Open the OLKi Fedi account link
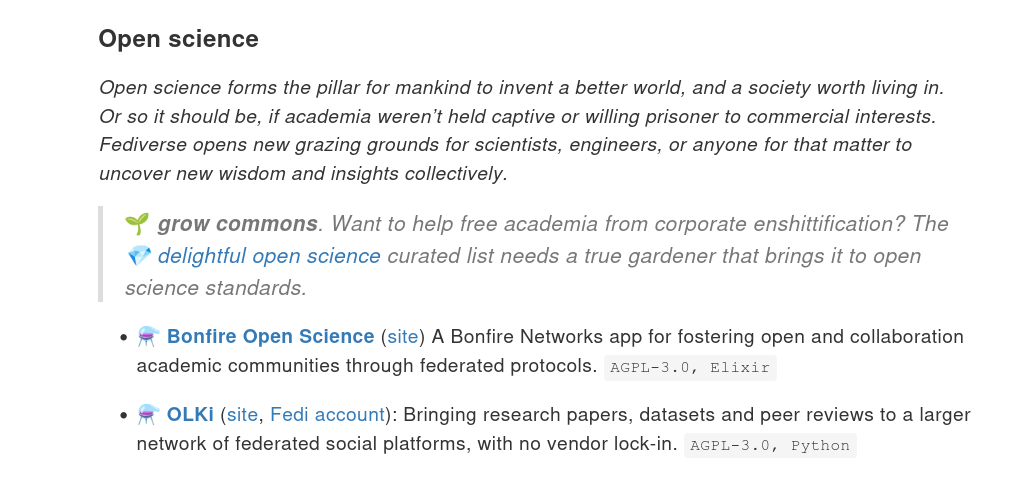1017x488 pixels. point(328,415)
